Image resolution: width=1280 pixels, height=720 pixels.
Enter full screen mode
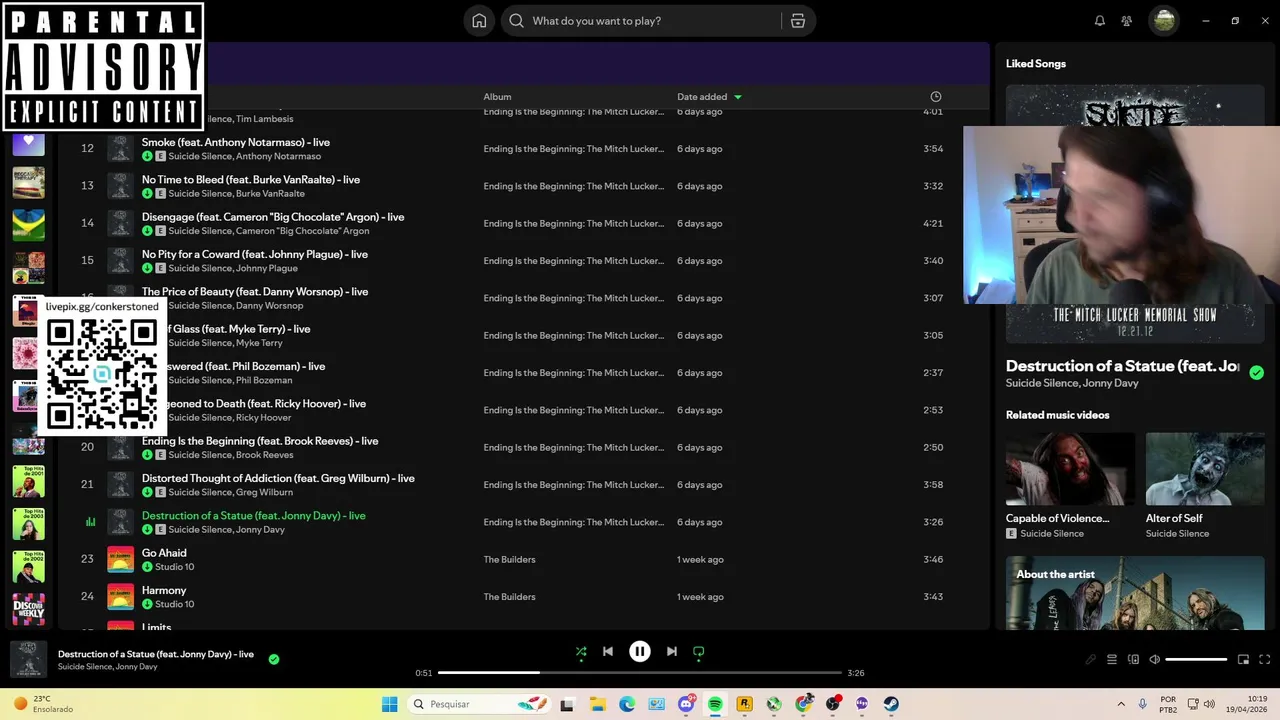(x=1264, y=660)
